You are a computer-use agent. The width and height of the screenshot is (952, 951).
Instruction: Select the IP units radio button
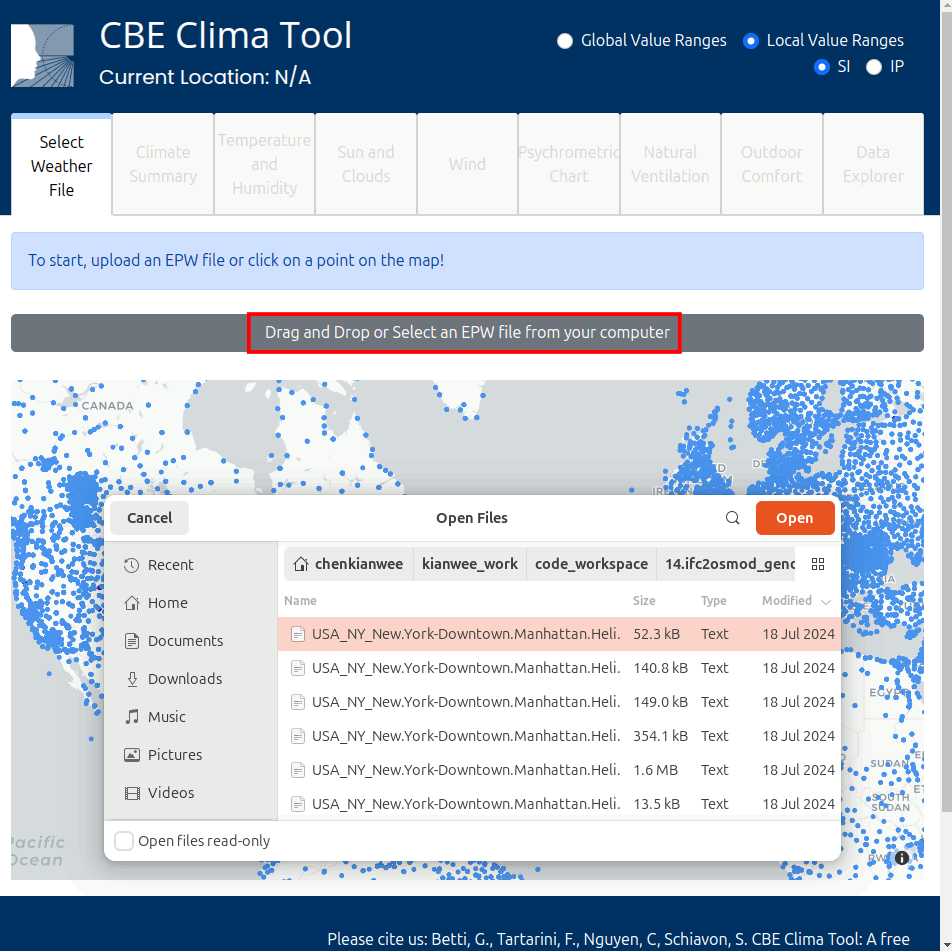click(874, 67)
